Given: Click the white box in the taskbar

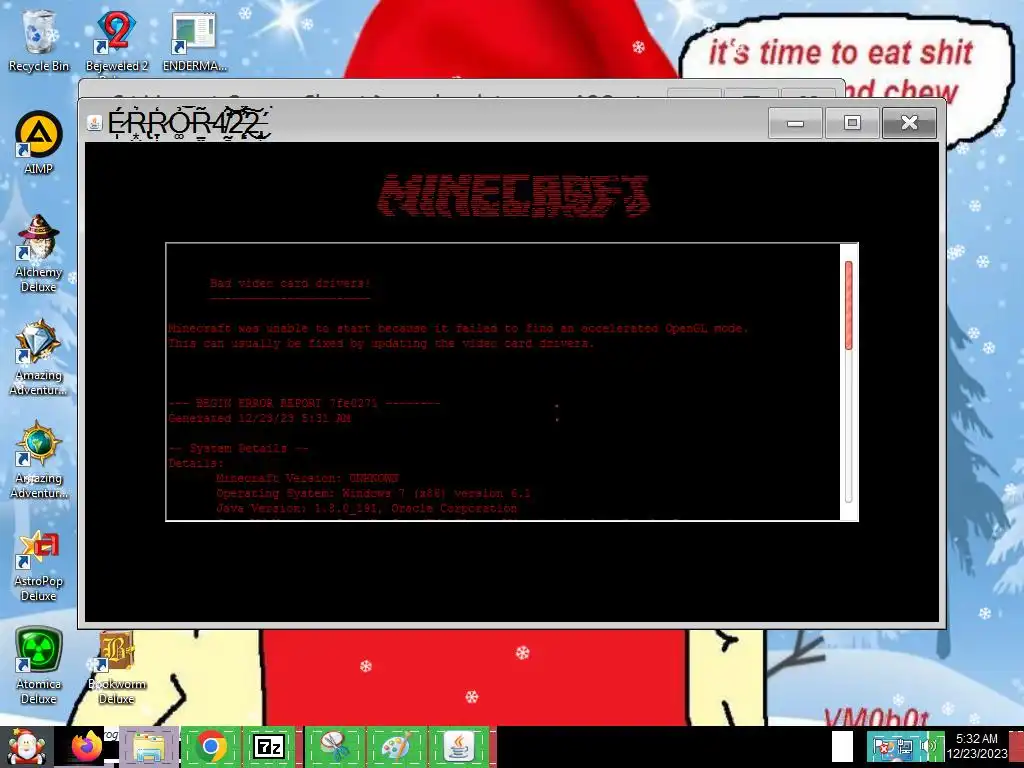Looking at the screenshot, I should [842, 746].
